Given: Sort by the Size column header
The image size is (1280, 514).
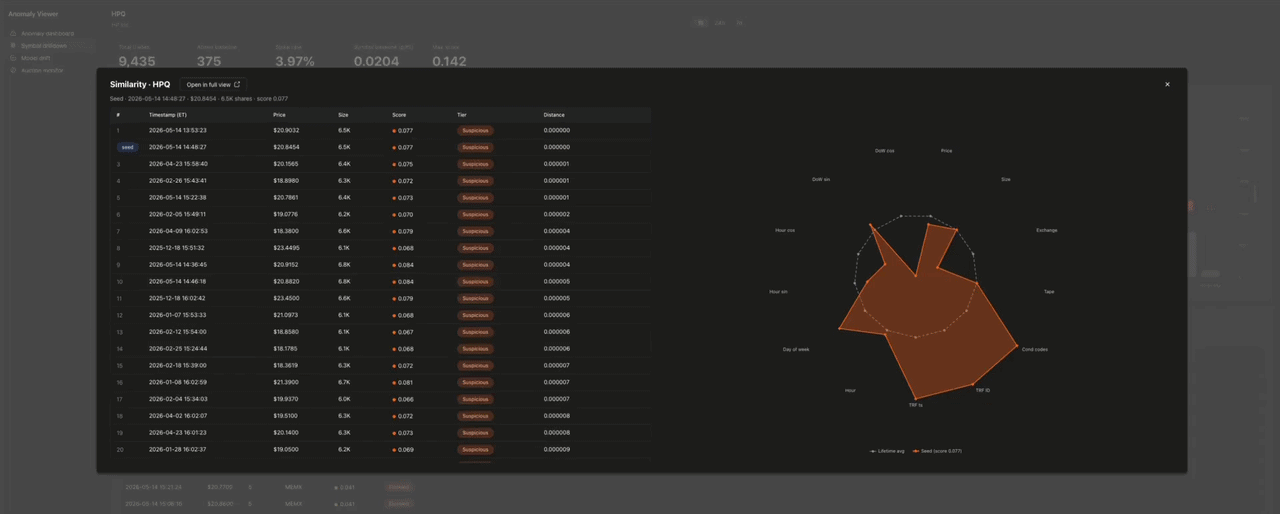Looking at the screenshot, I should 343,115.
